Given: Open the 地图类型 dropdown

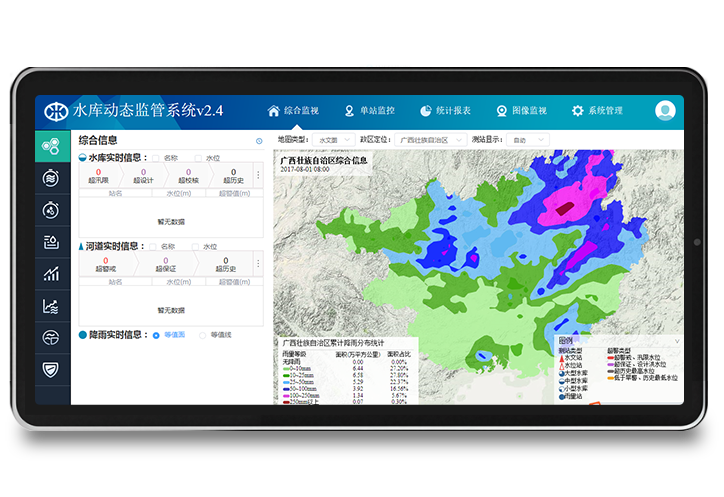Looking at the screenshot, I should pyautogui.click(x=329, y=140).
